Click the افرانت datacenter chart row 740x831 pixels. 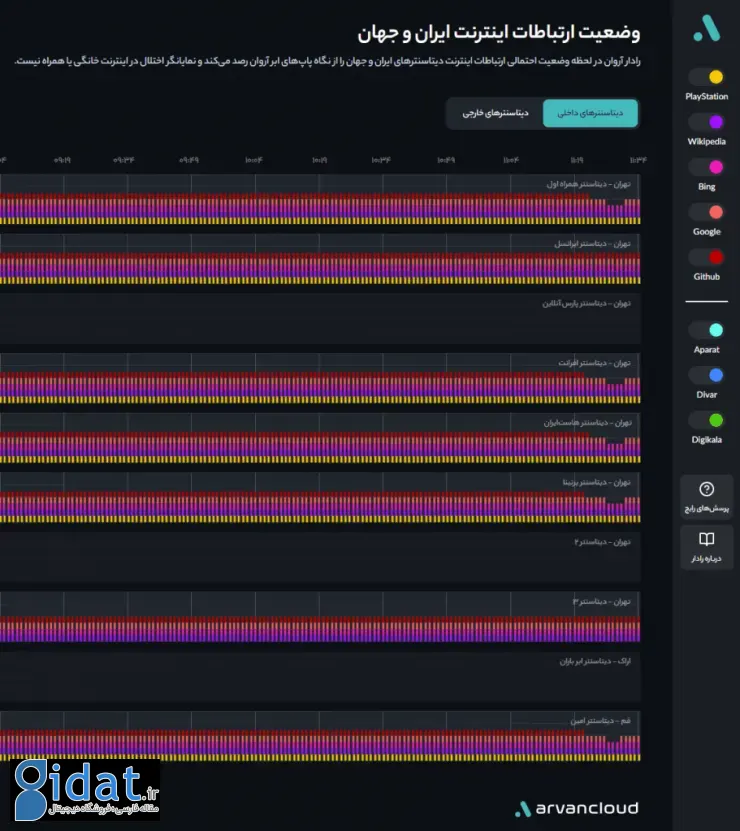320,379
